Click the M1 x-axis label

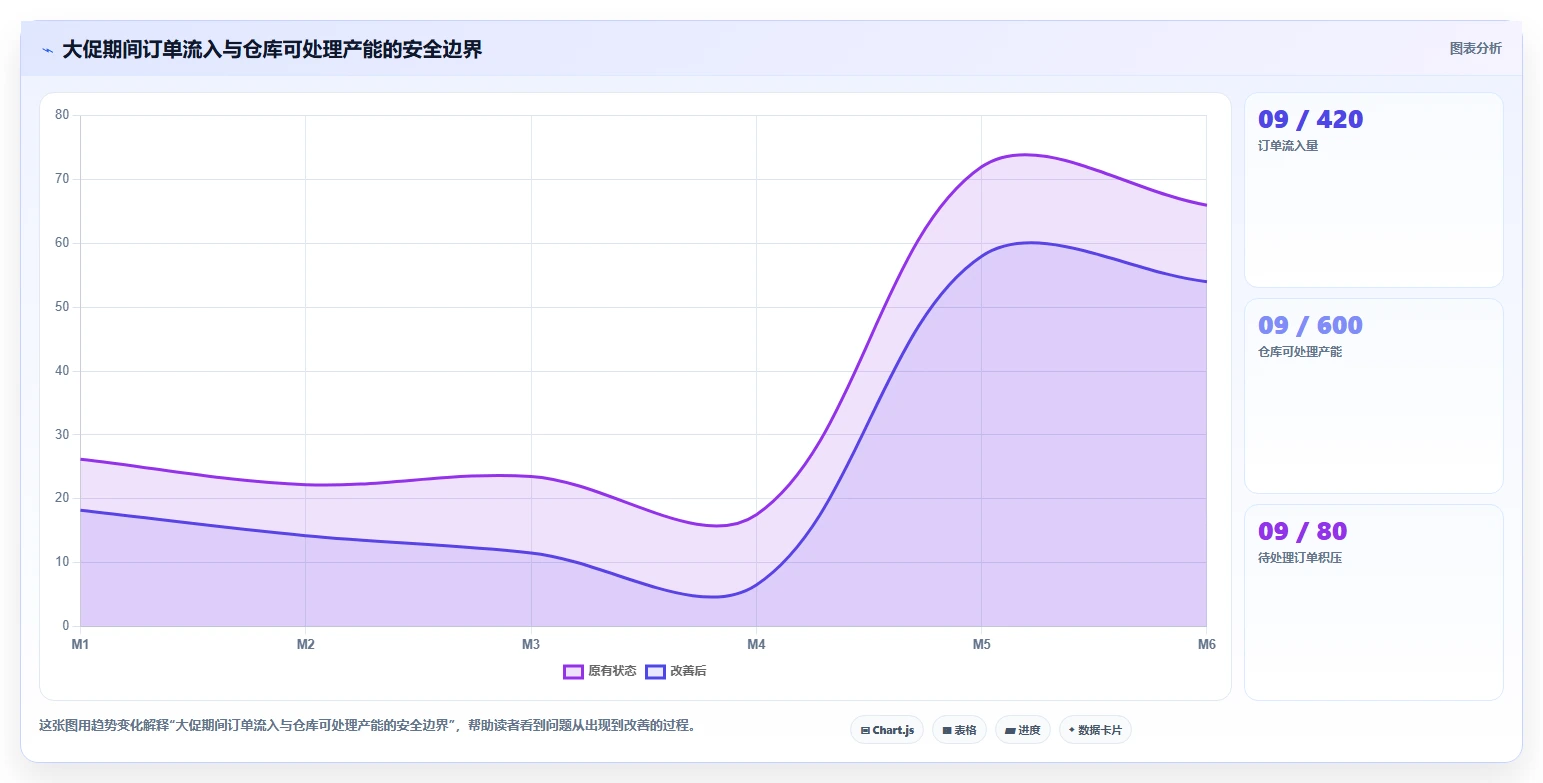click(80, 645)
